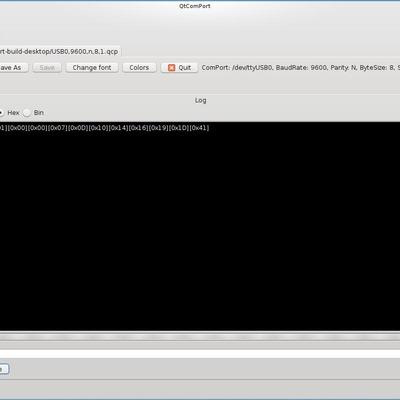
Task: Click the Log section label
Action: point(200,100)
